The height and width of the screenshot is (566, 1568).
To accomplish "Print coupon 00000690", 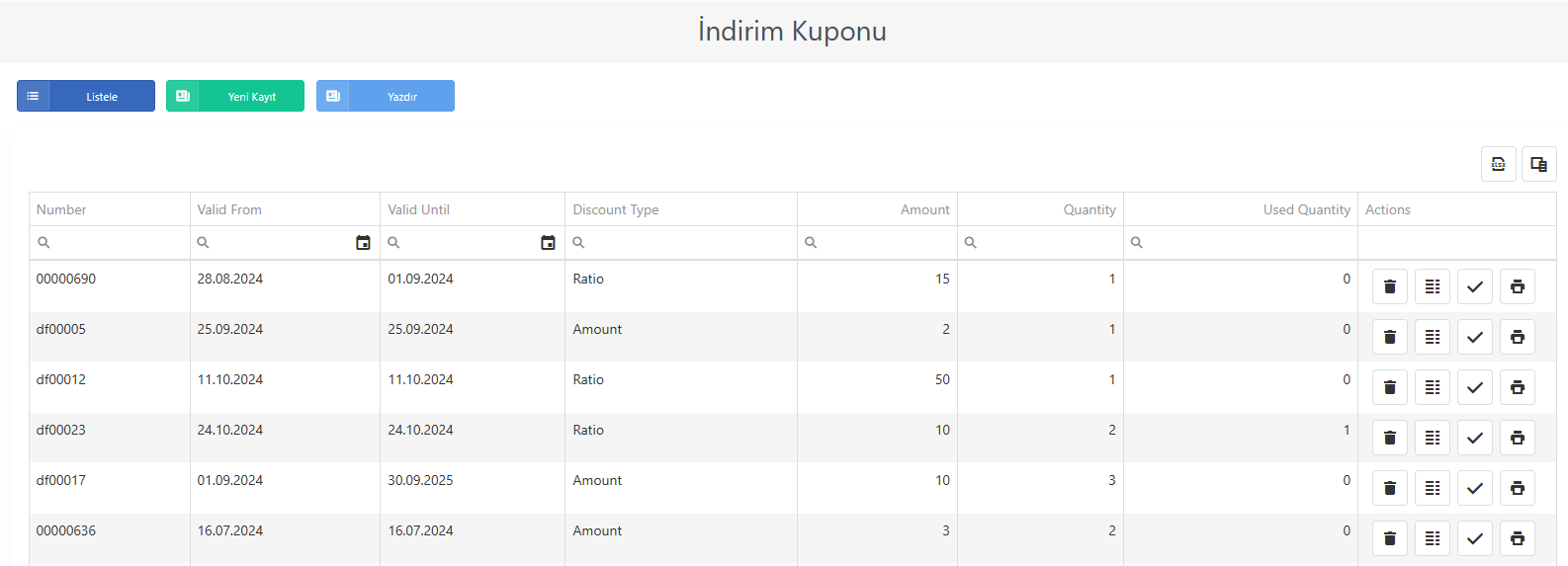I will pyautogui.click(x=1518, y=286).
